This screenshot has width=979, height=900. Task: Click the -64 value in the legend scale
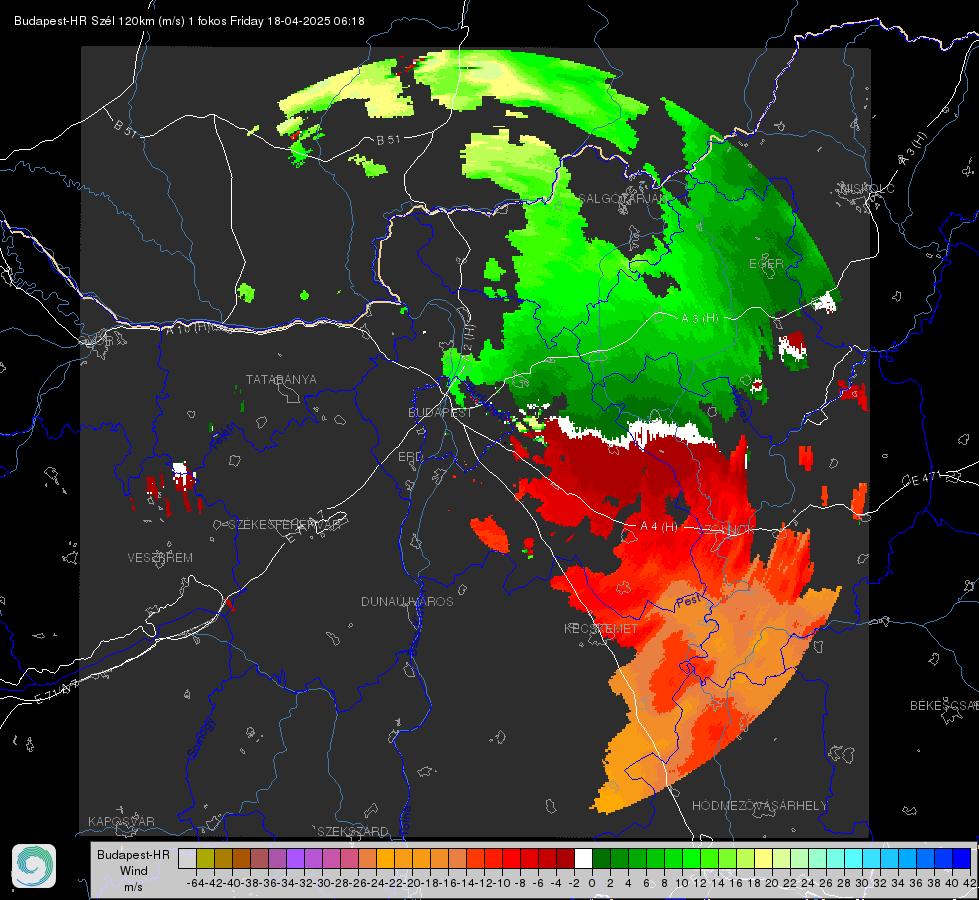(195, 883)
